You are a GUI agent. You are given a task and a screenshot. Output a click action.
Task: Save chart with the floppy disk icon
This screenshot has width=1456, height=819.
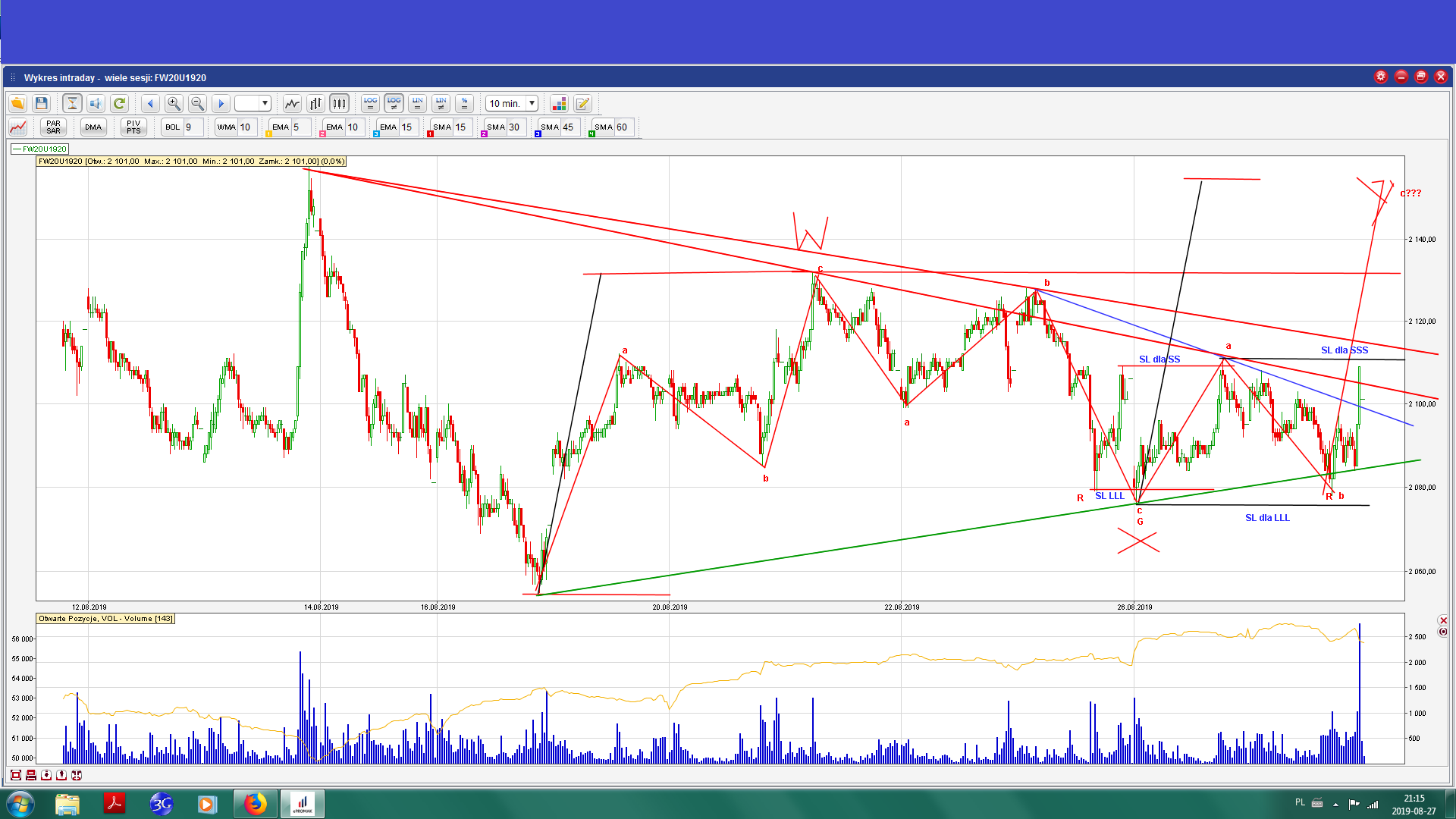pyautogui.click(x=42, y=103)
